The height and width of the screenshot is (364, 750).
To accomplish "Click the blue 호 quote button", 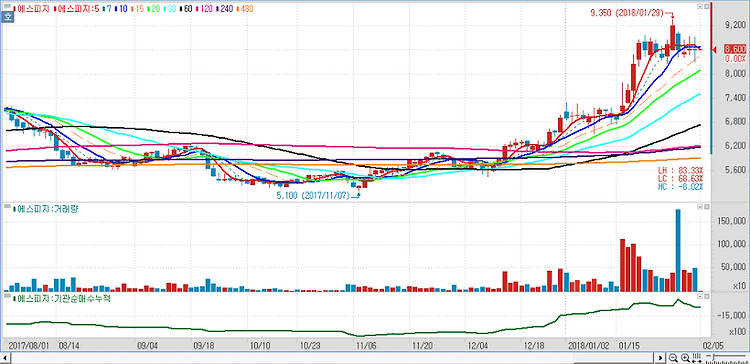I will pyautogui.click(x=7, y=17).
